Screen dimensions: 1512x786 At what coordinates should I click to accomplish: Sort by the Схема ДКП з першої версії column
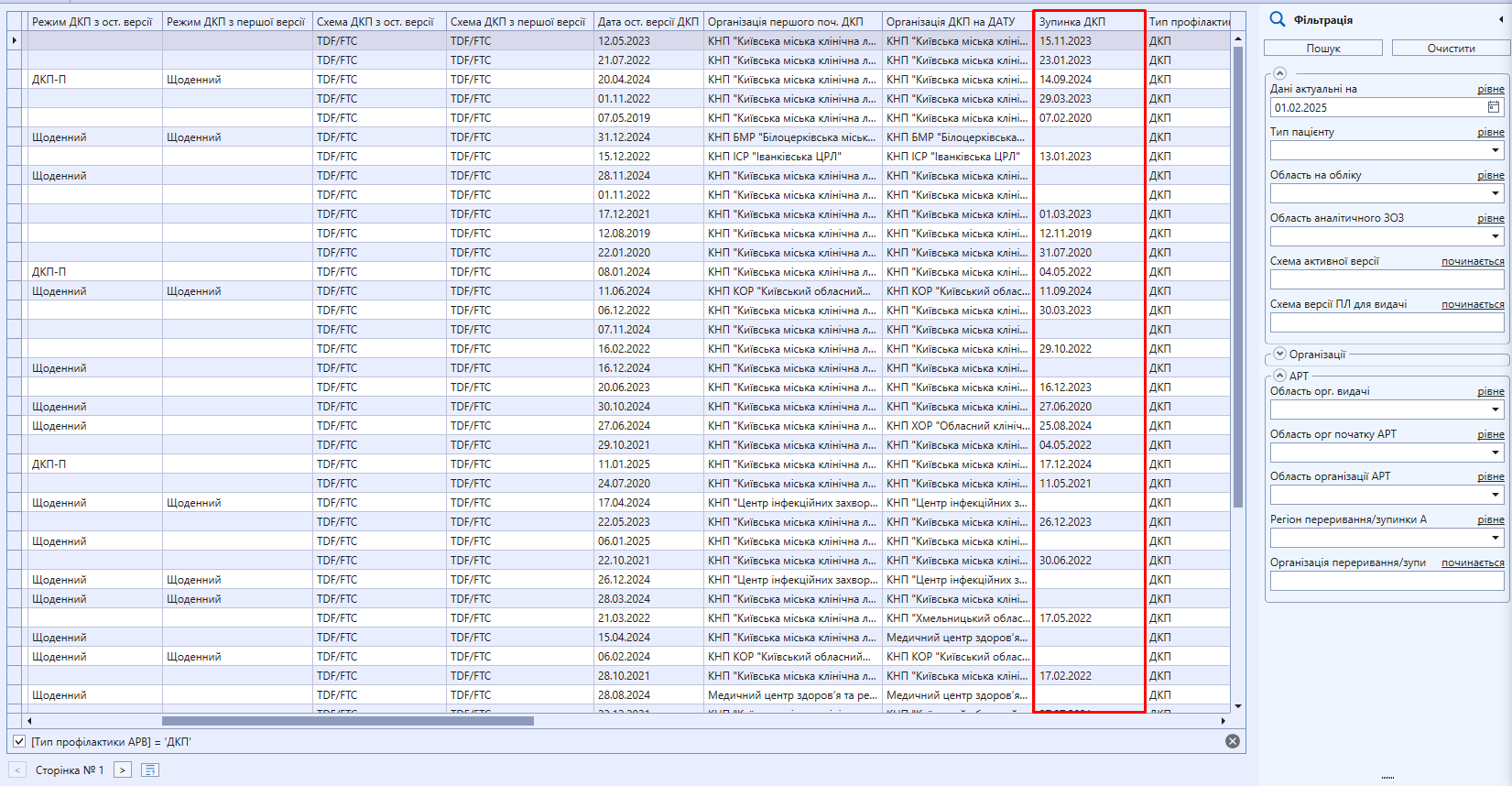tap(520, 21)
